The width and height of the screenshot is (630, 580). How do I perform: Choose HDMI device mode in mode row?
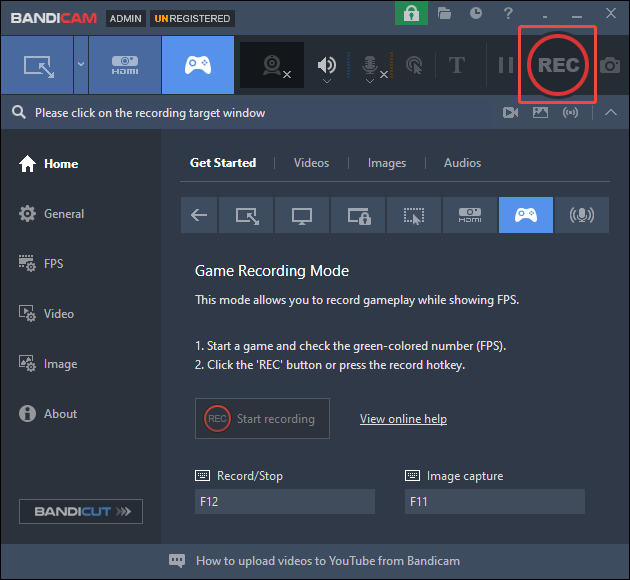pos(470,215)
